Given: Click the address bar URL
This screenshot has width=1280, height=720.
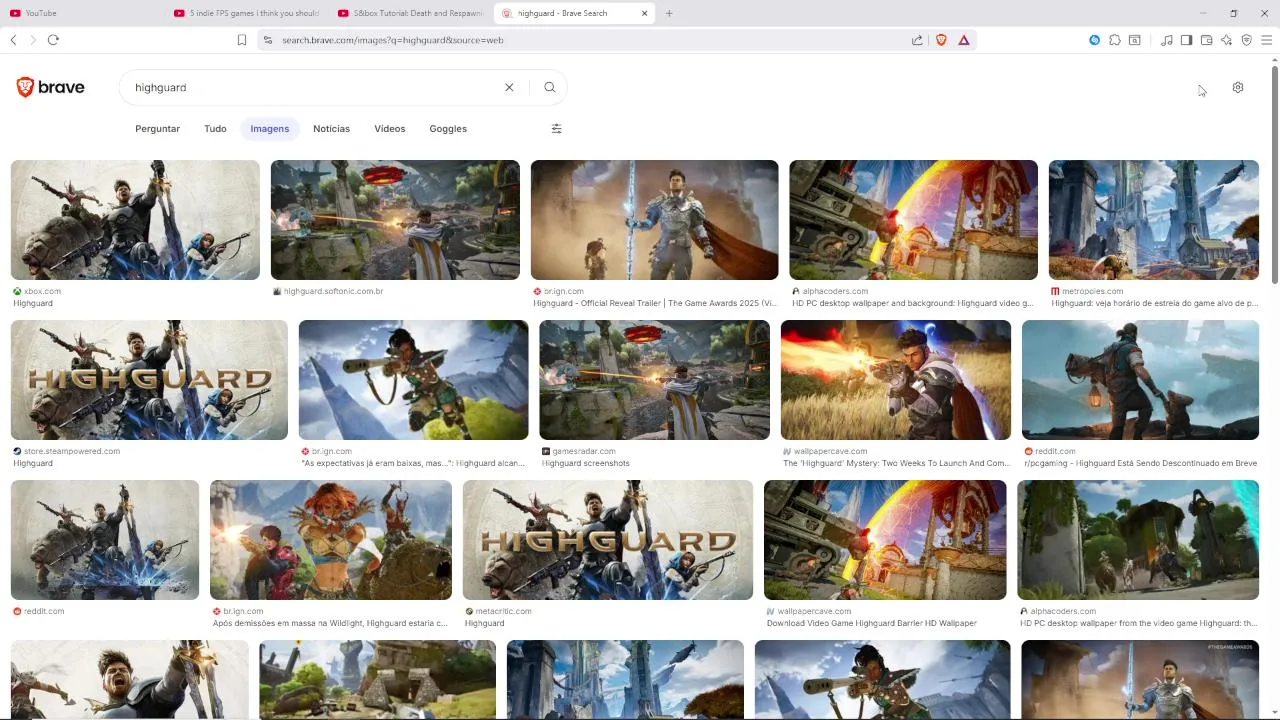Looking at the screenshot, I should tap(393, 40).
